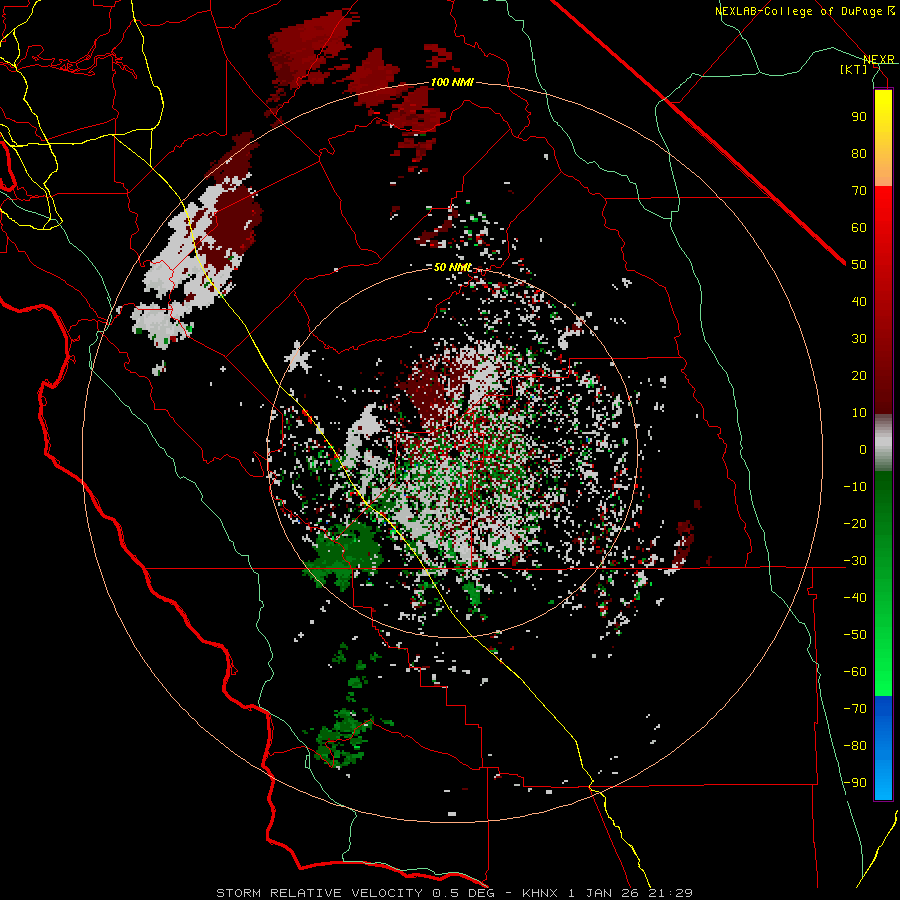
Task: Click the 60 label on velocity scale
Action: click(x=859, y=227)
